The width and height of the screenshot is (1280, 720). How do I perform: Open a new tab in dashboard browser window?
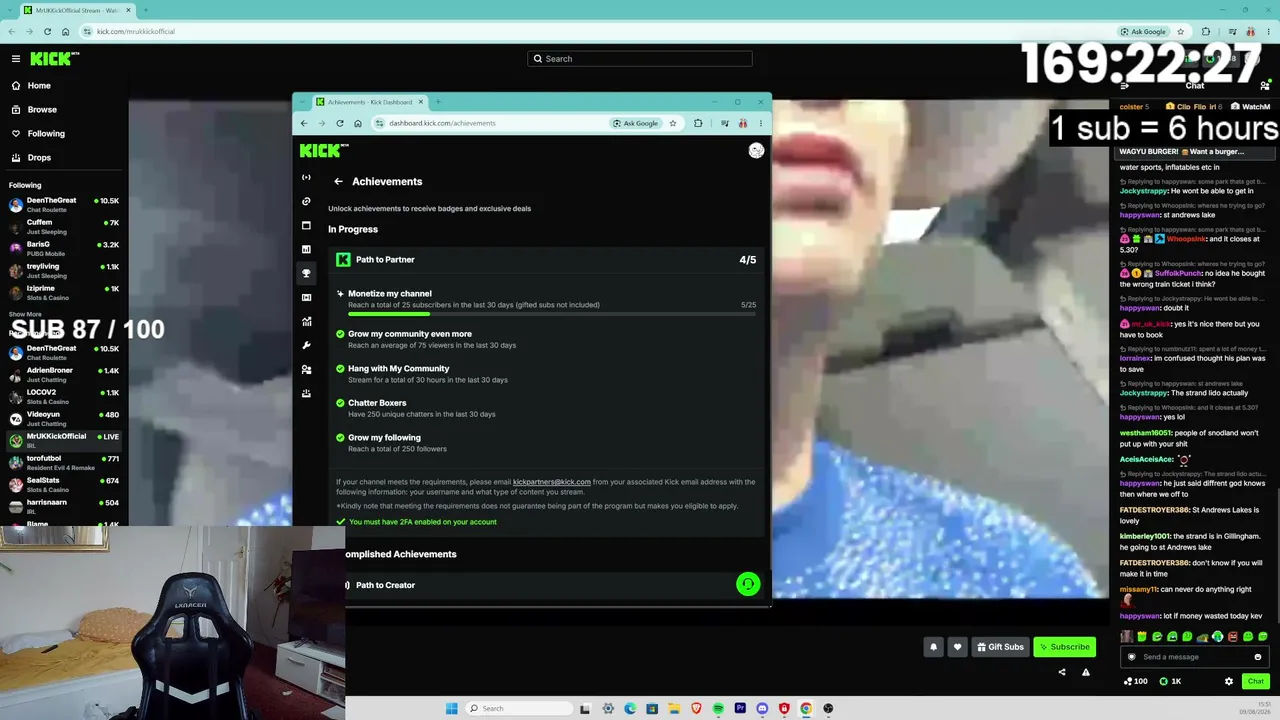438,102
